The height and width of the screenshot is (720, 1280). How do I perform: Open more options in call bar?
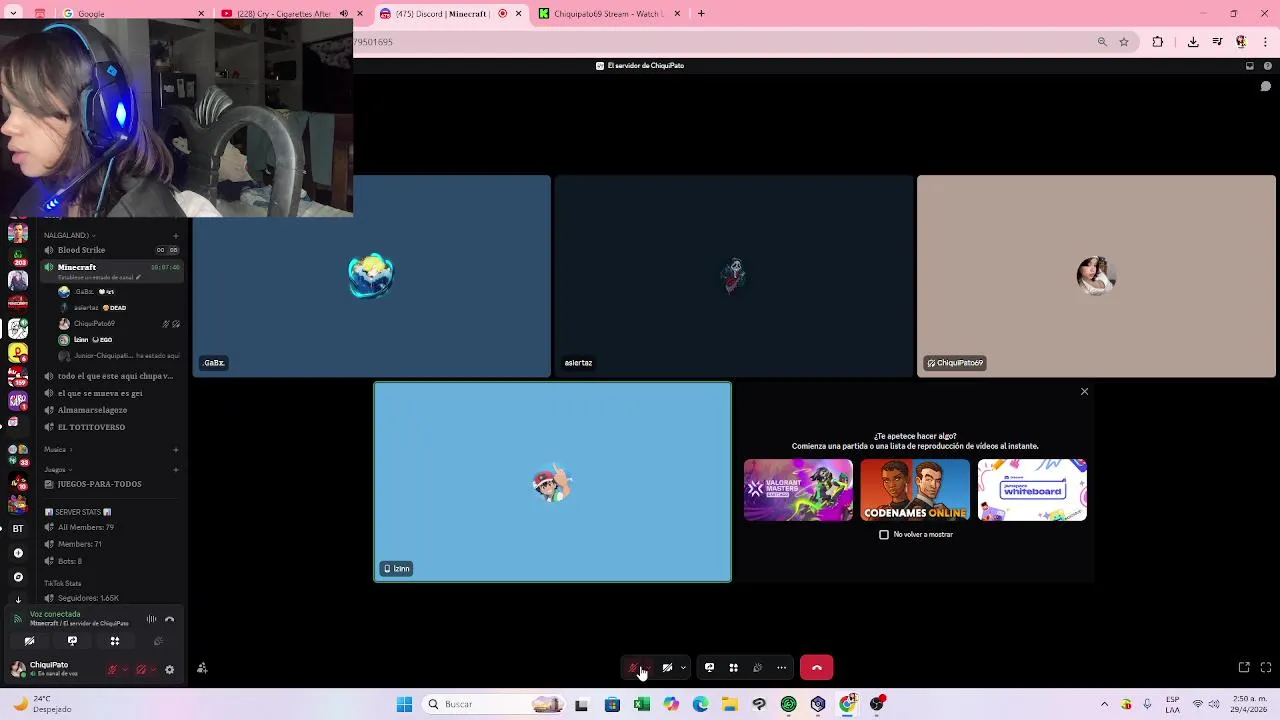[x=781, y=668]
